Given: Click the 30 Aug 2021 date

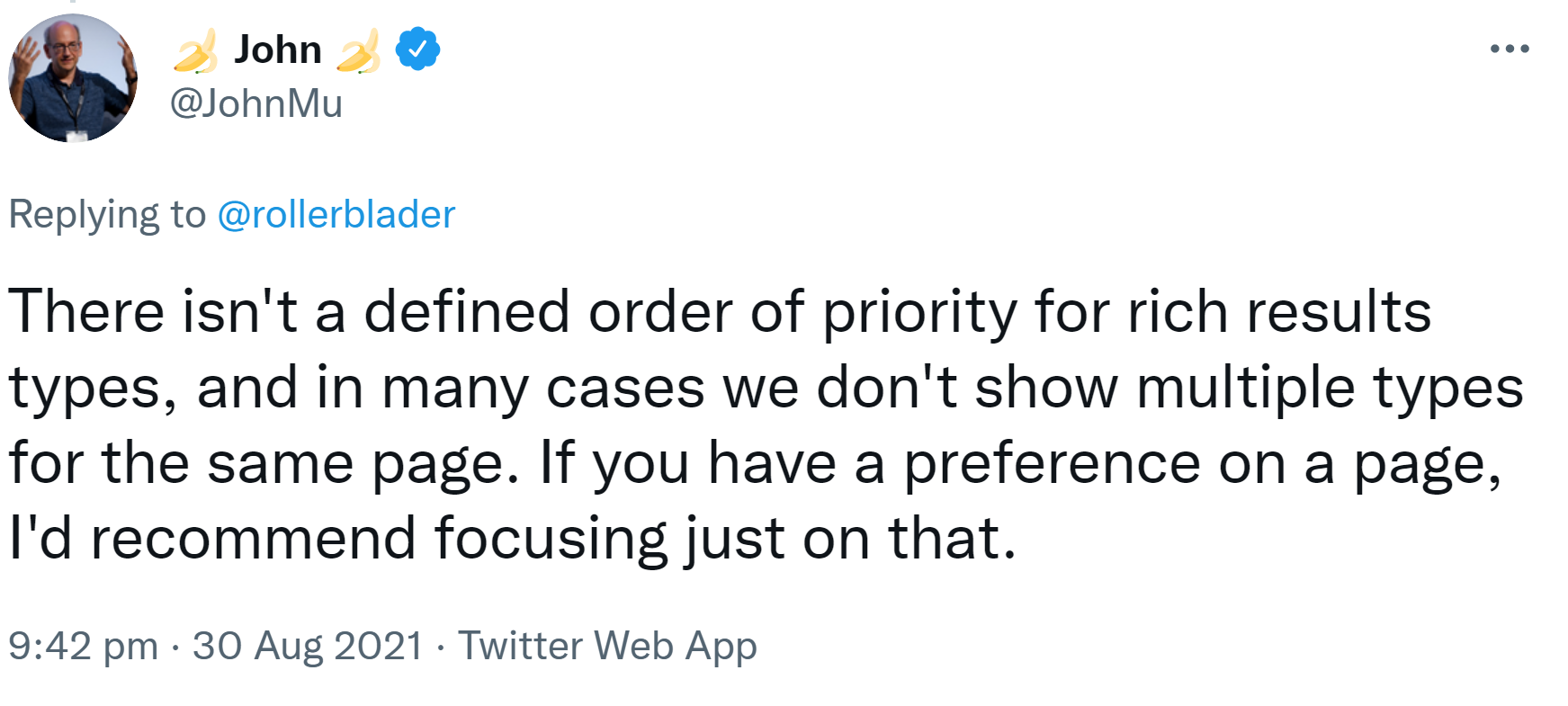Looking at the screenshot, I should (x=308, y=646).
